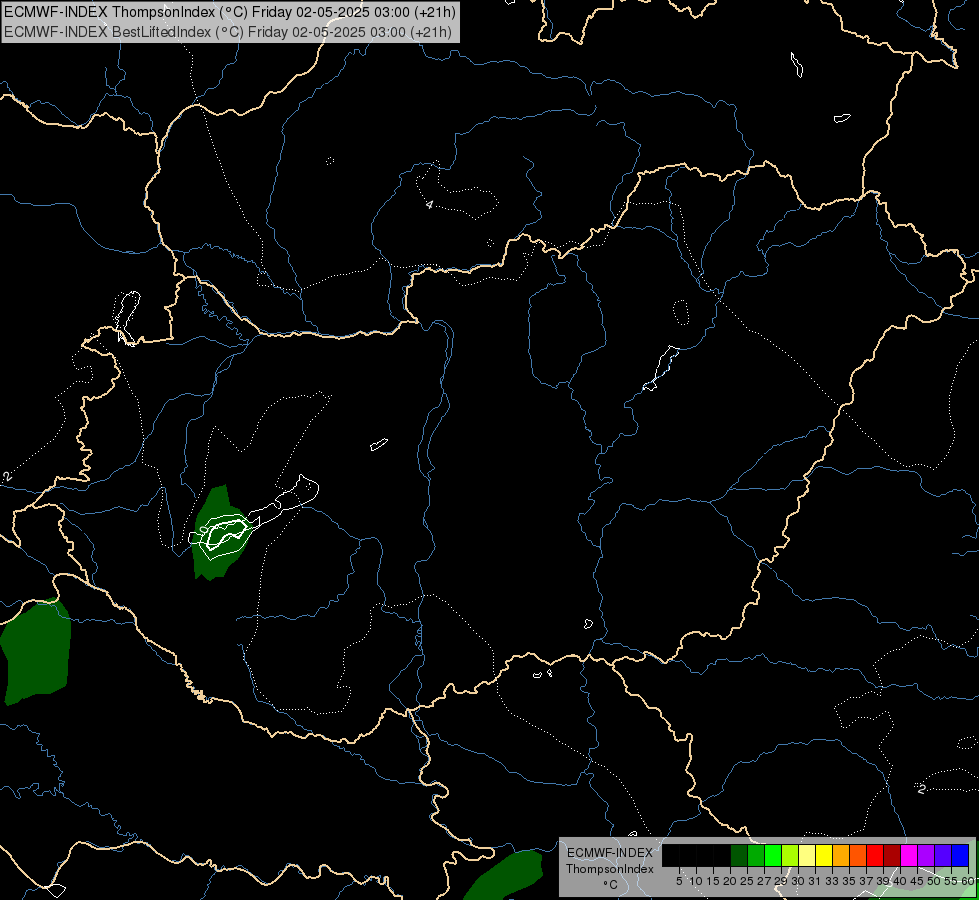Click the legend scale value '55'

pos(951,881)
